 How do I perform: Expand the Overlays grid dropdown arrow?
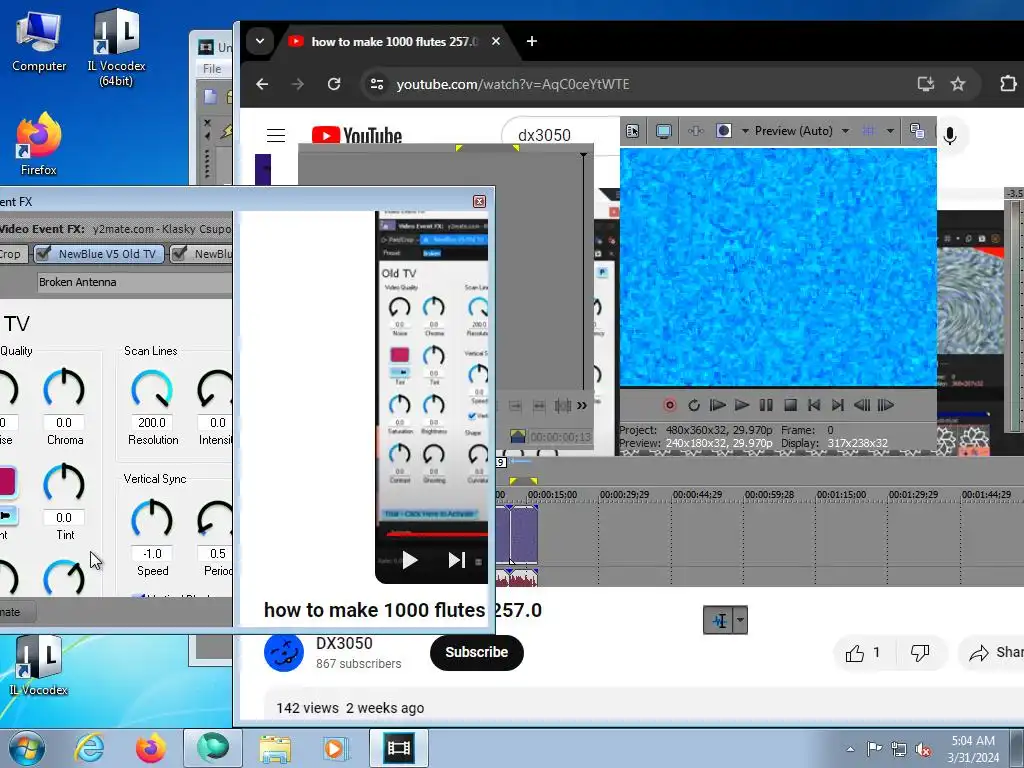point(889,131)
